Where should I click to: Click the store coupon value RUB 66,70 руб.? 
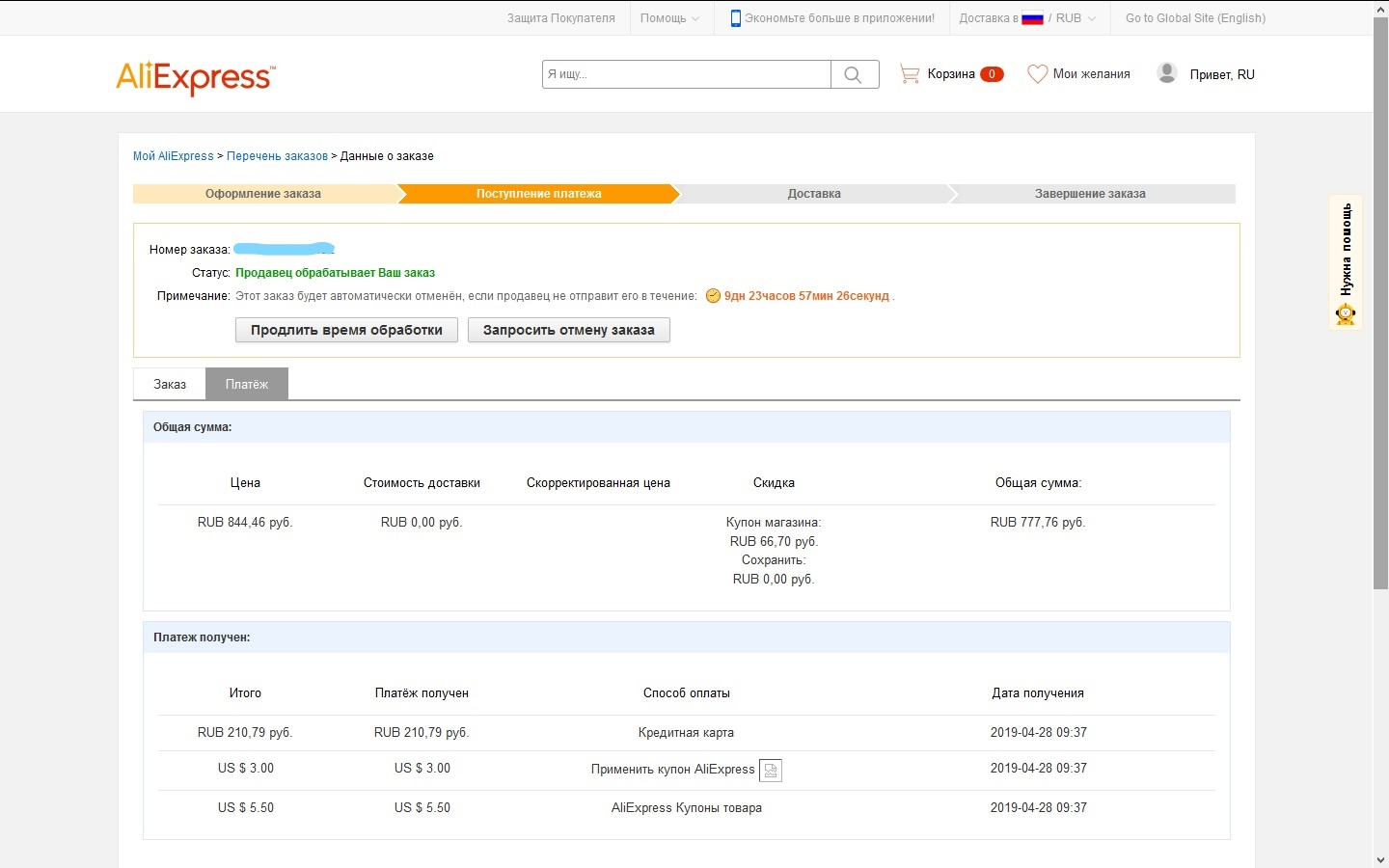pos(774,542)
